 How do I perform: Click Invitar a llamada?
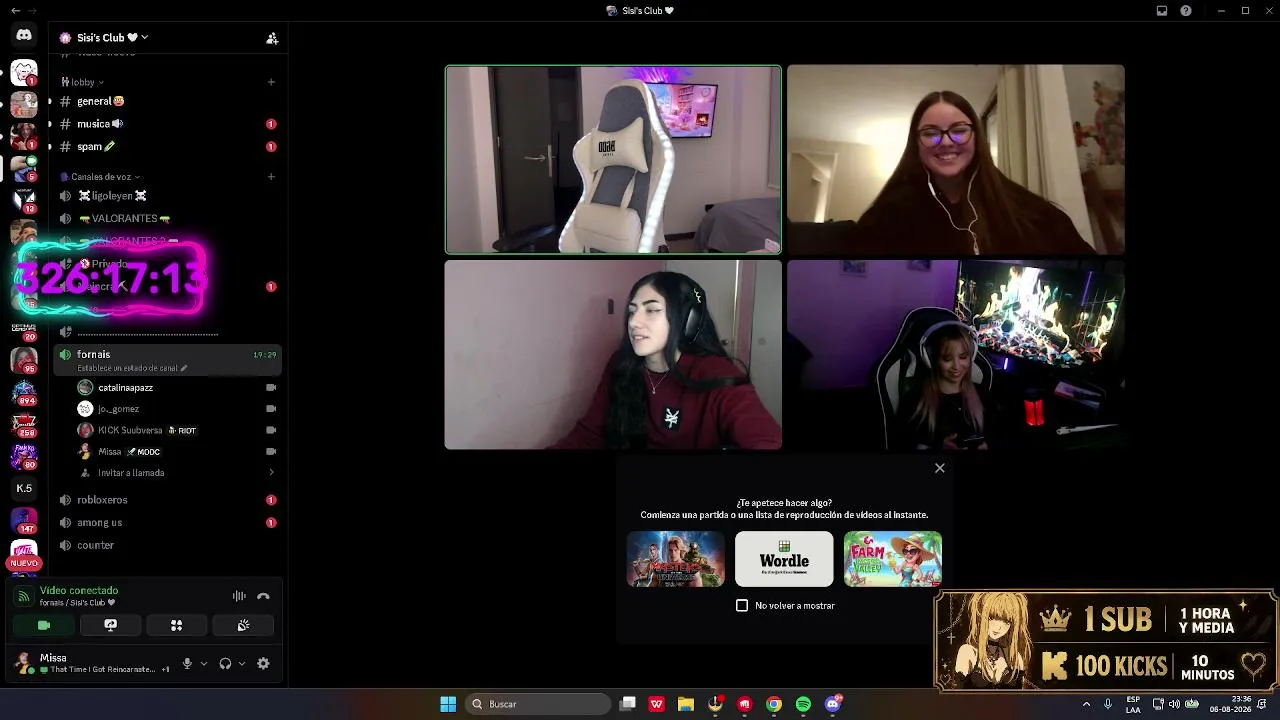point(131,473)
